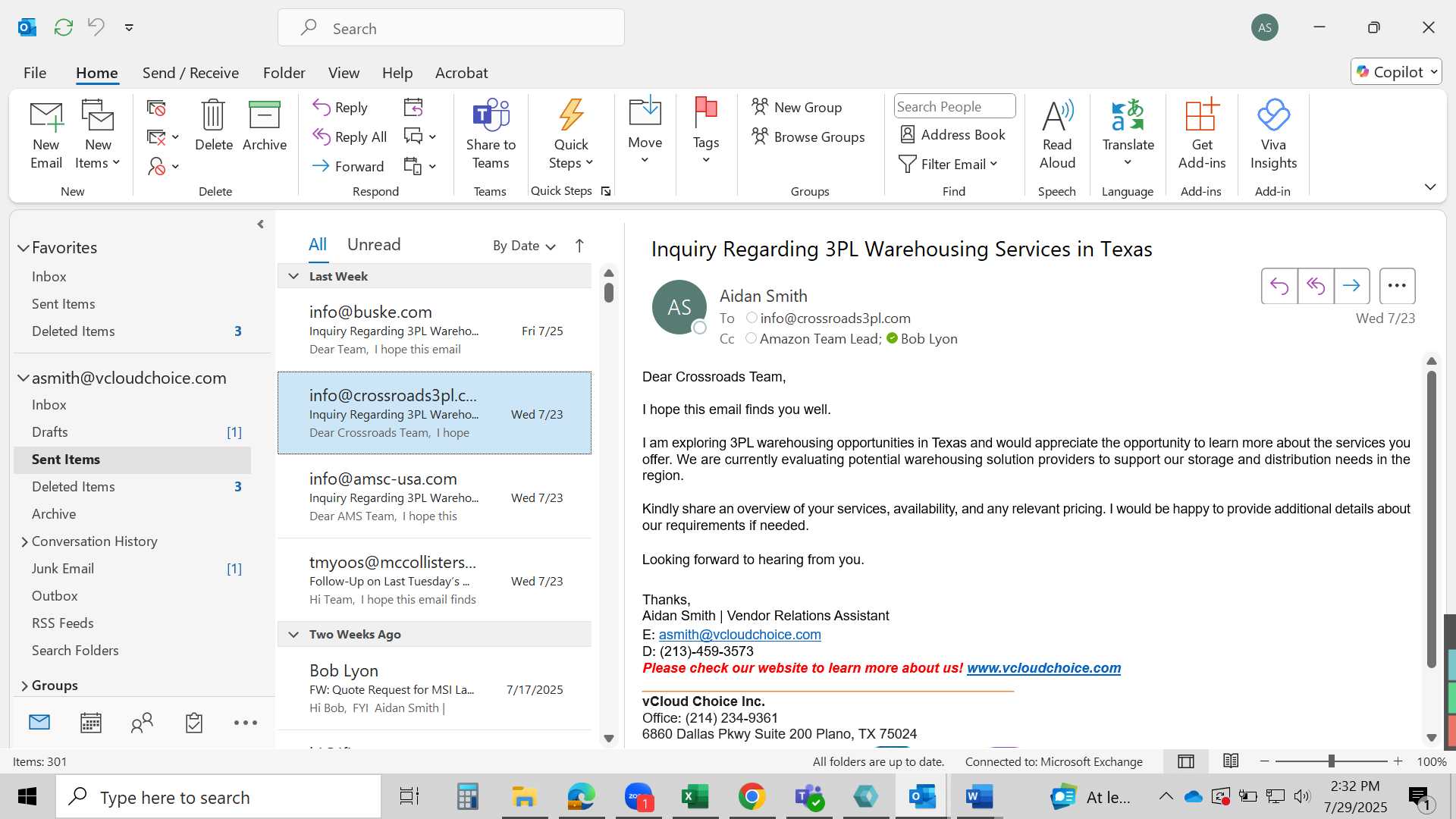The width and height of the screenshot is (1456, 819).
Task: Collapse the Last Week group
Action: (293, 277)
